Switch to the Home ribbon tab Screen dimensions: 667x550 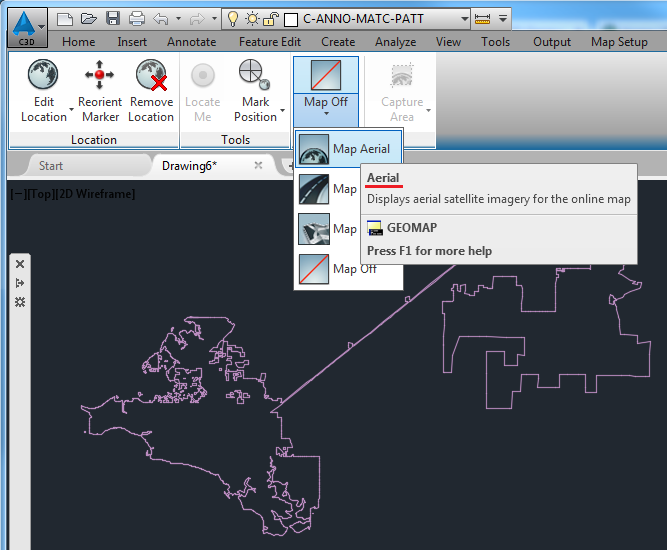[78, 42]
